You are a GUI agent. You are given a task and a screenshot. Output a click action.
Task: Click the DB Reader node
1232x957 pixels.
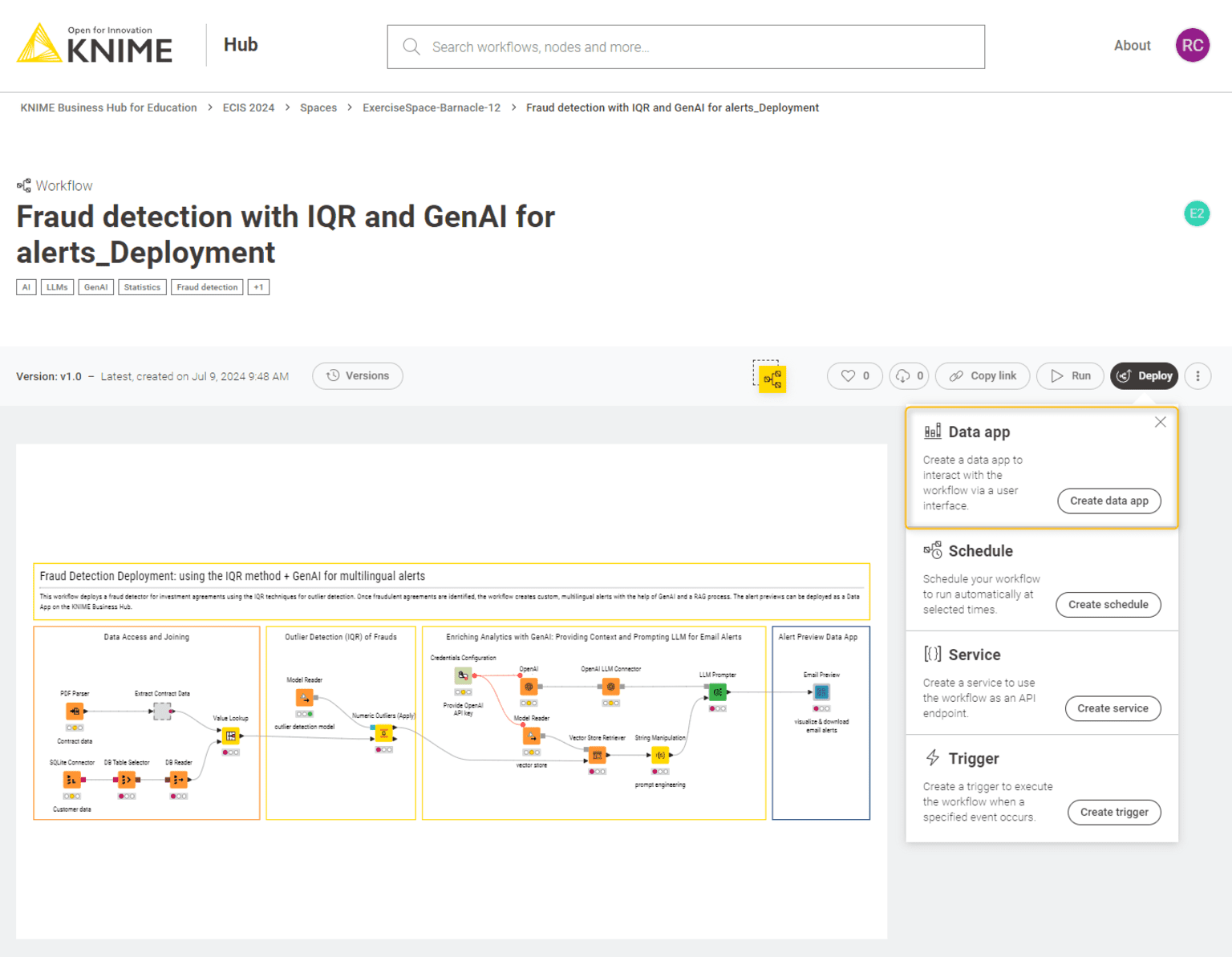178,780
